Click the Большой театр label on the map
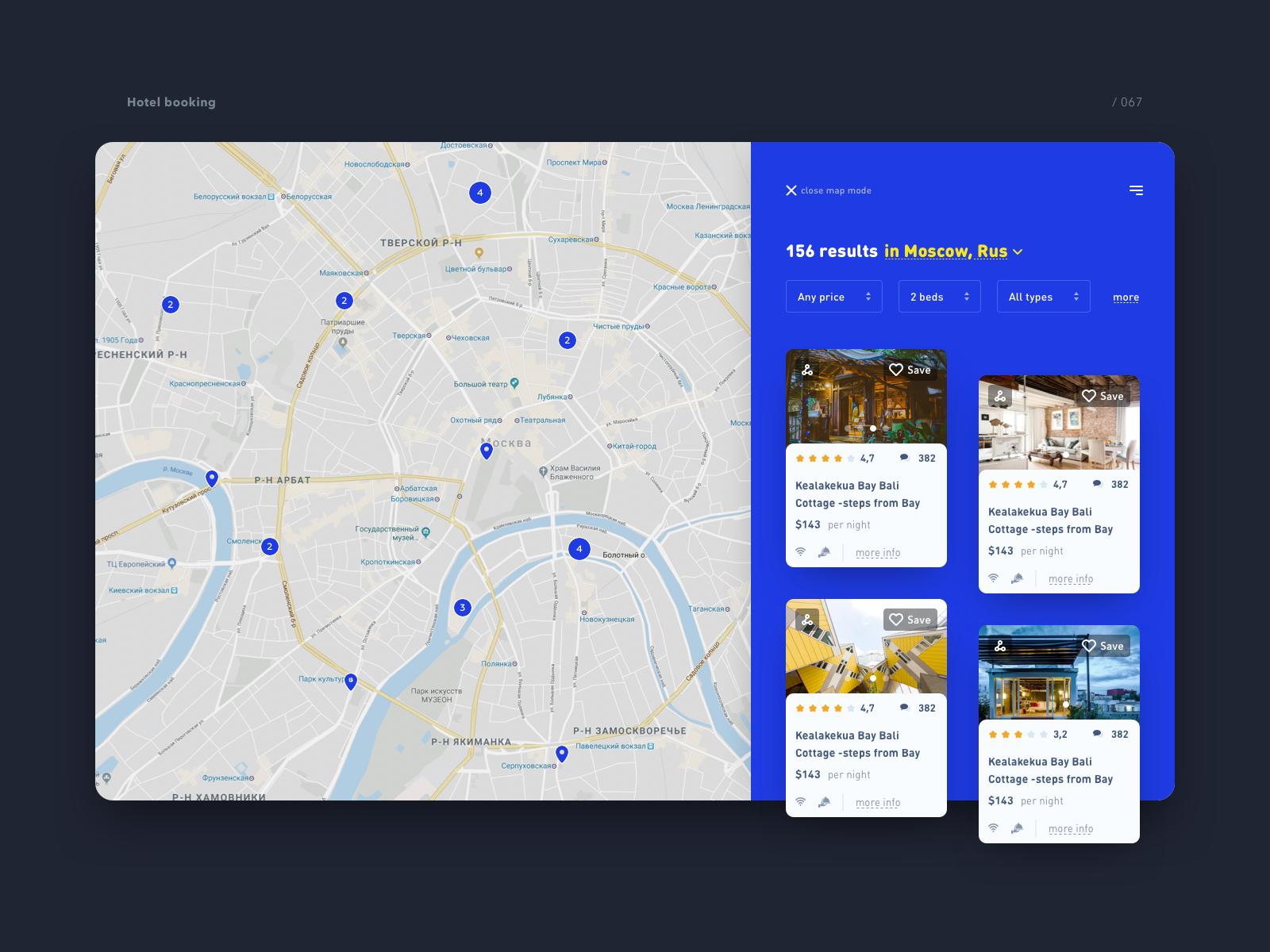Screen dimensions: 1270x952 [481, 384]
